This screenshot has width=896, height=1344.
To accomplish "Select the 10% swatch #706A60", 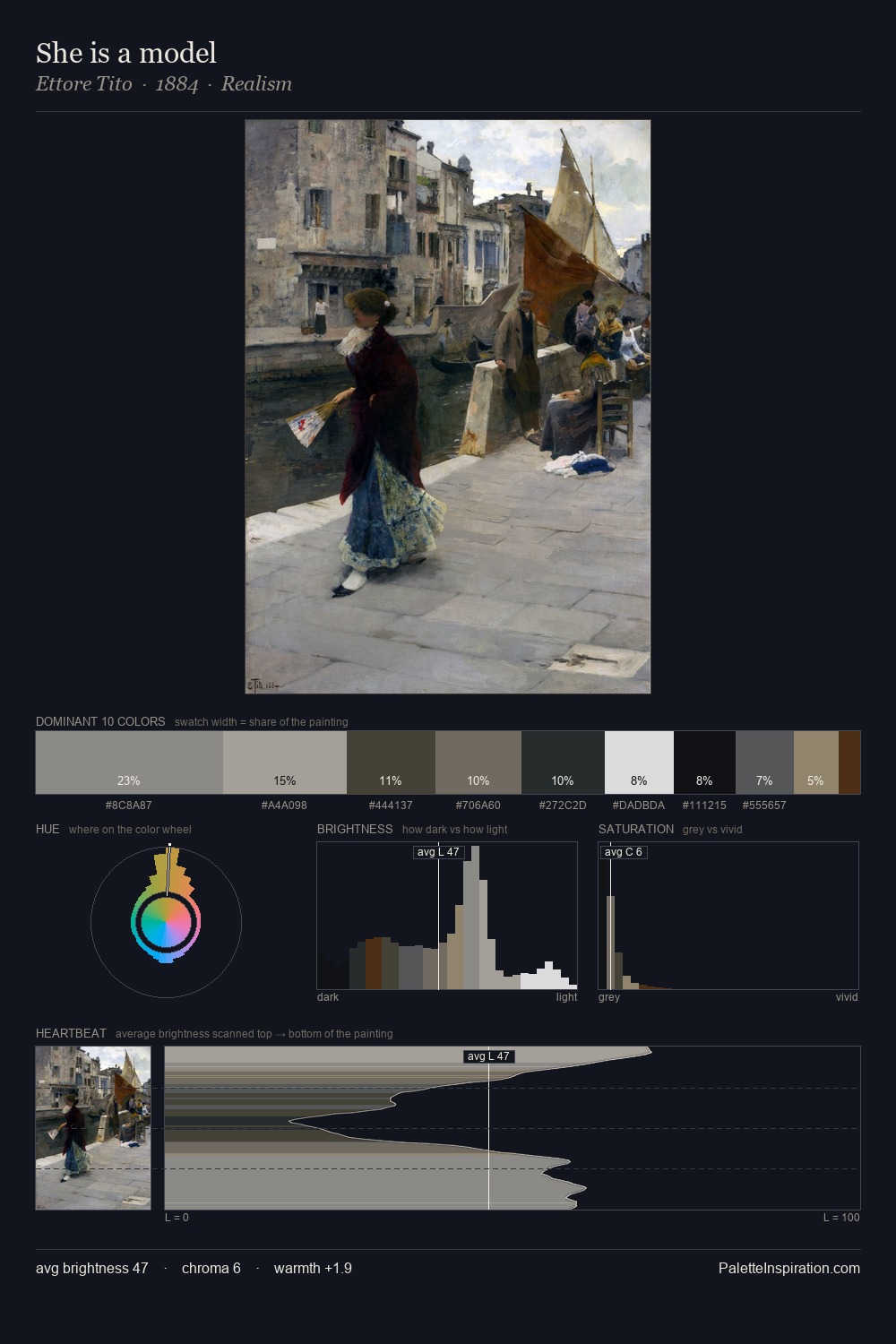I will pyautogui.click(x=478, y=762).
